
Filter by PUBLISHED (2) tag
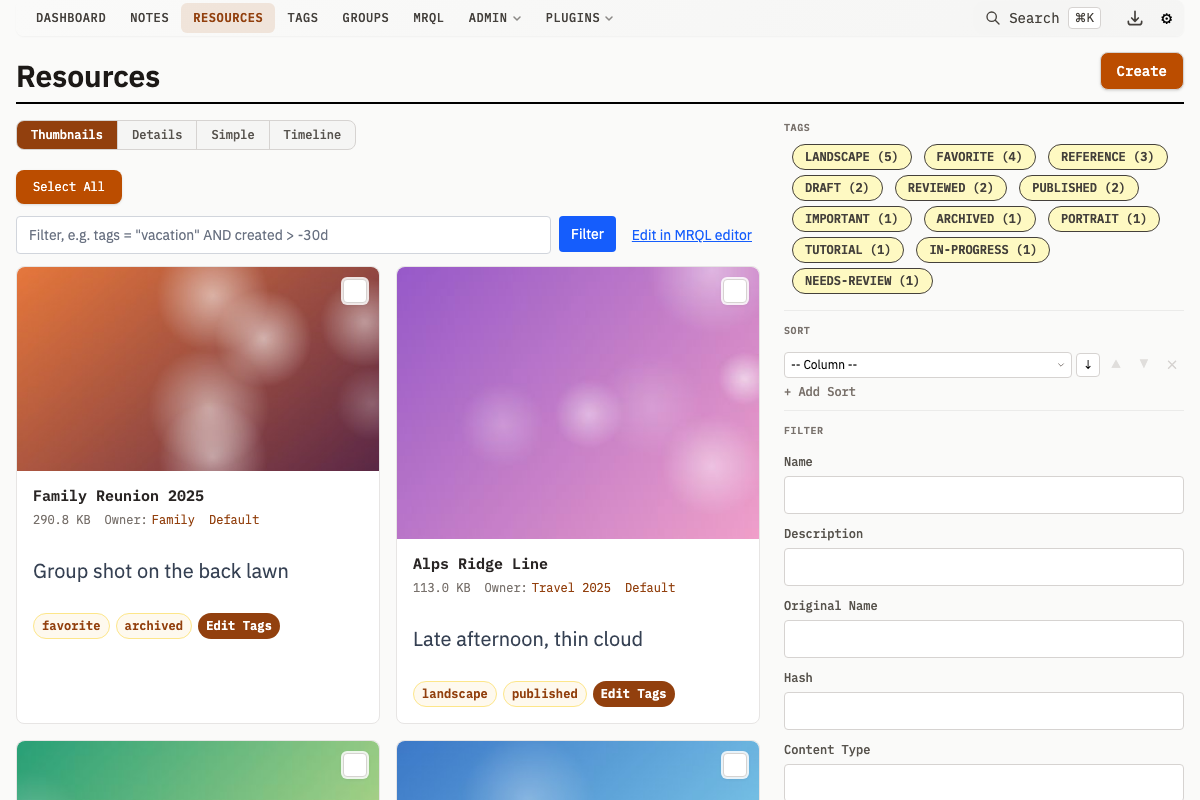[x=1079, y=188]
